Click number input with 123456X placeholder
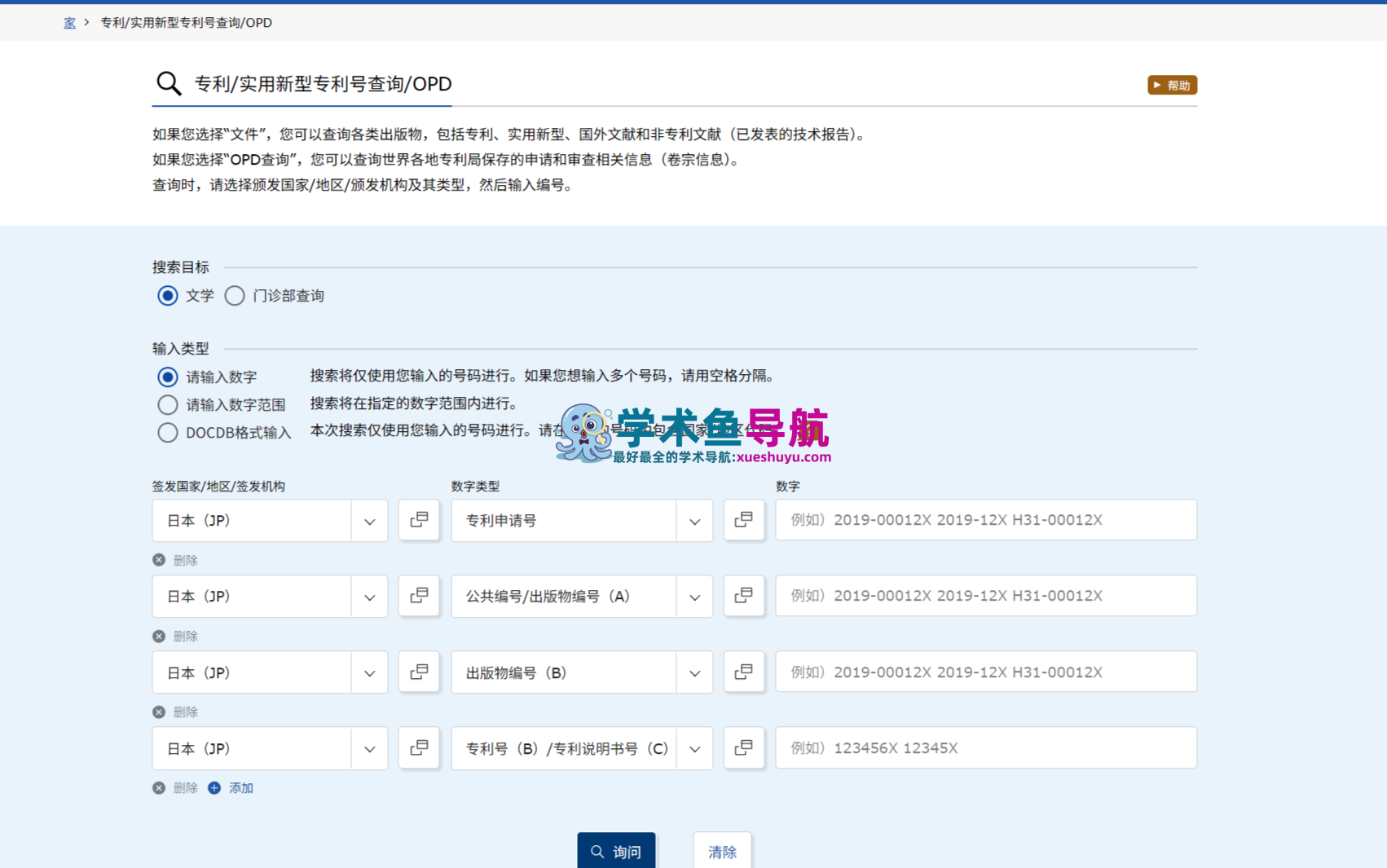The height and width of the screenshot is (868, 1387). [x=986, y=747]
